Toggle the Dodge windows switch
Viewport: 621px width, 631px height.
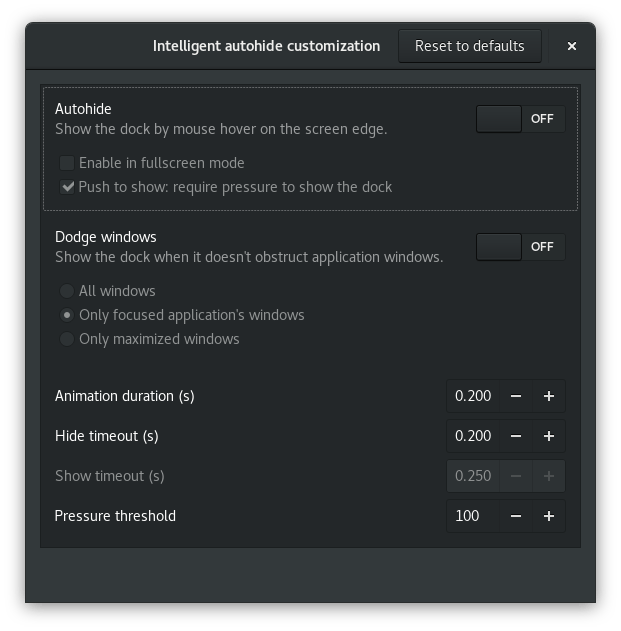click(520, 247)
